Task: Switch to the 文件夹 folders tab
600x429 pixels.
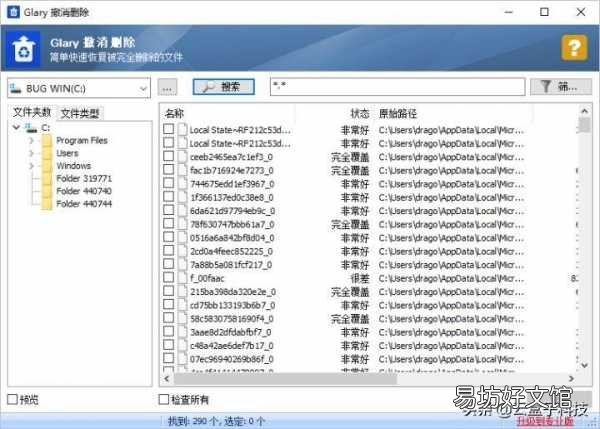Action: point(32,113)
